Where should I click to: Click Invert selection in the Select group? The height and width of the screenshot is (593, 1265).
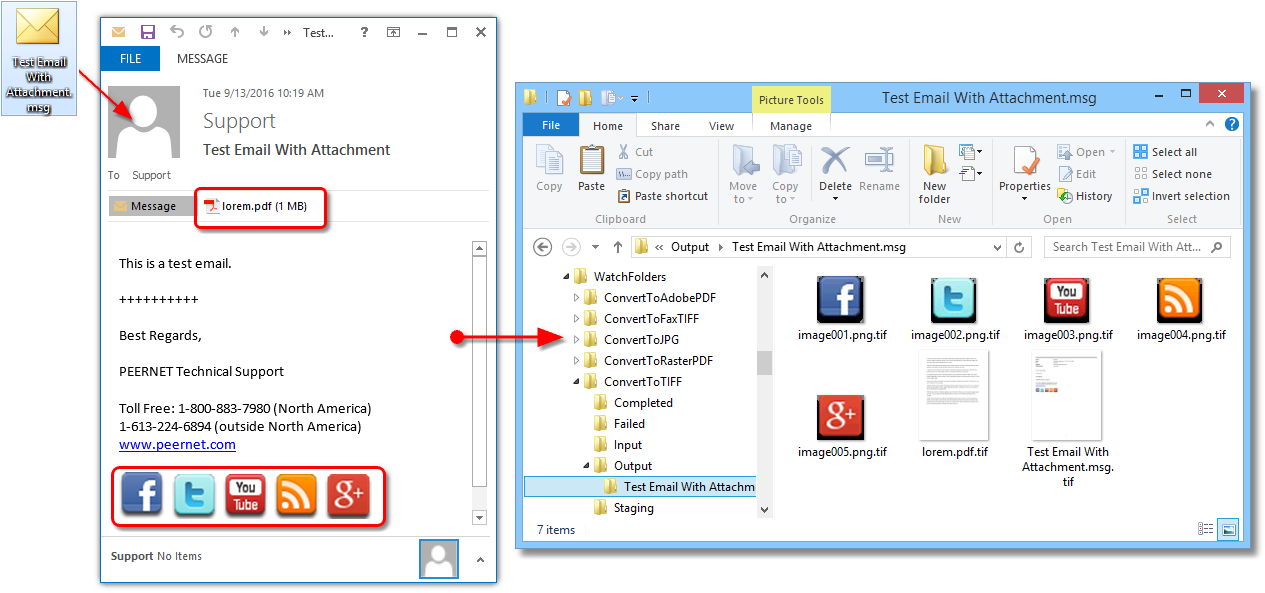[1181, 196]
